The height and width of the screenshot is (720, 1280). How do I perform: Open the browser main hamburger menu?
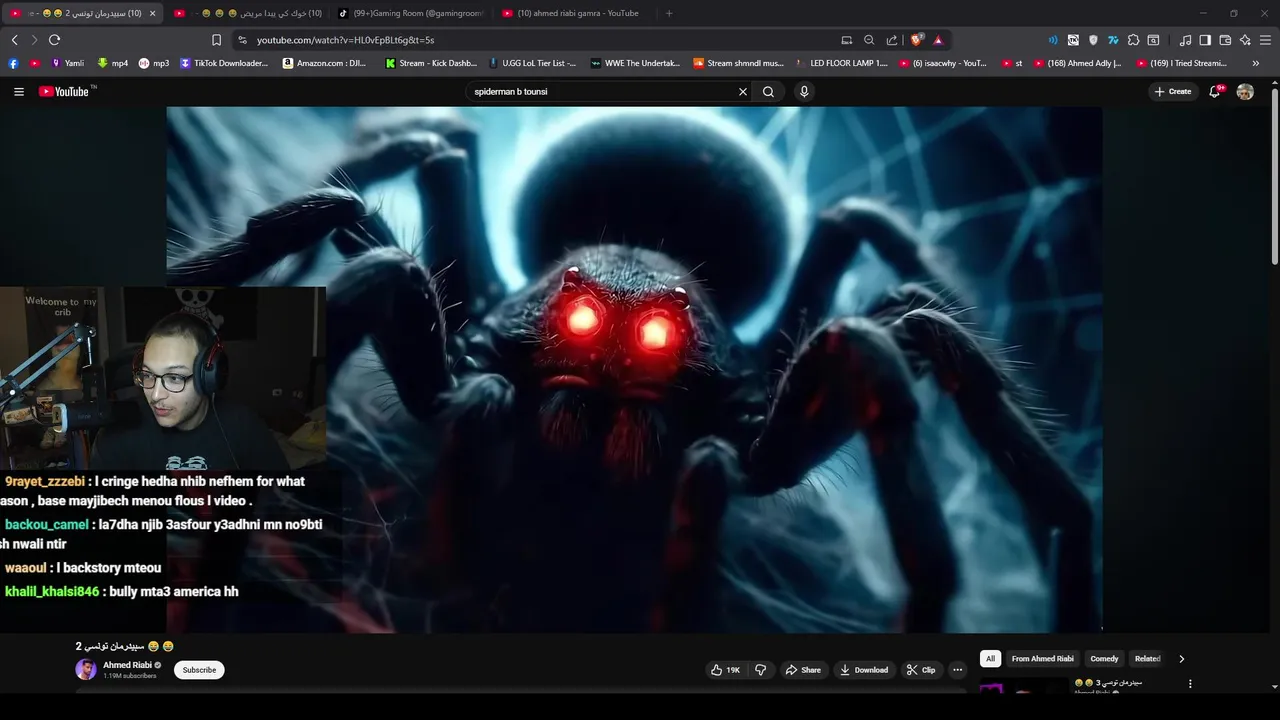pyautogui.click(x=1265, y=40)
